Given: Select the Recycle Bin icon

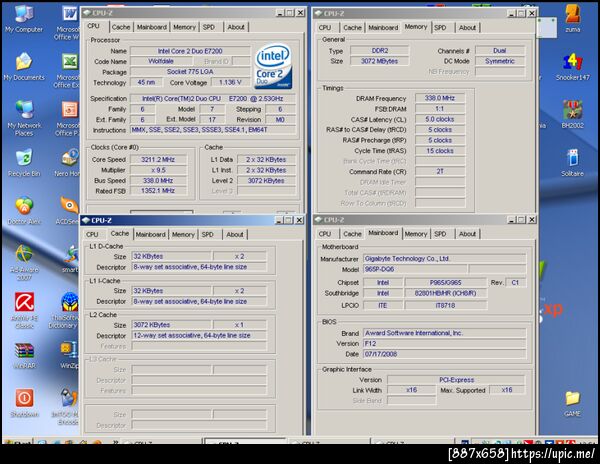Looking at the screenshot, I should tap(23, 157).
